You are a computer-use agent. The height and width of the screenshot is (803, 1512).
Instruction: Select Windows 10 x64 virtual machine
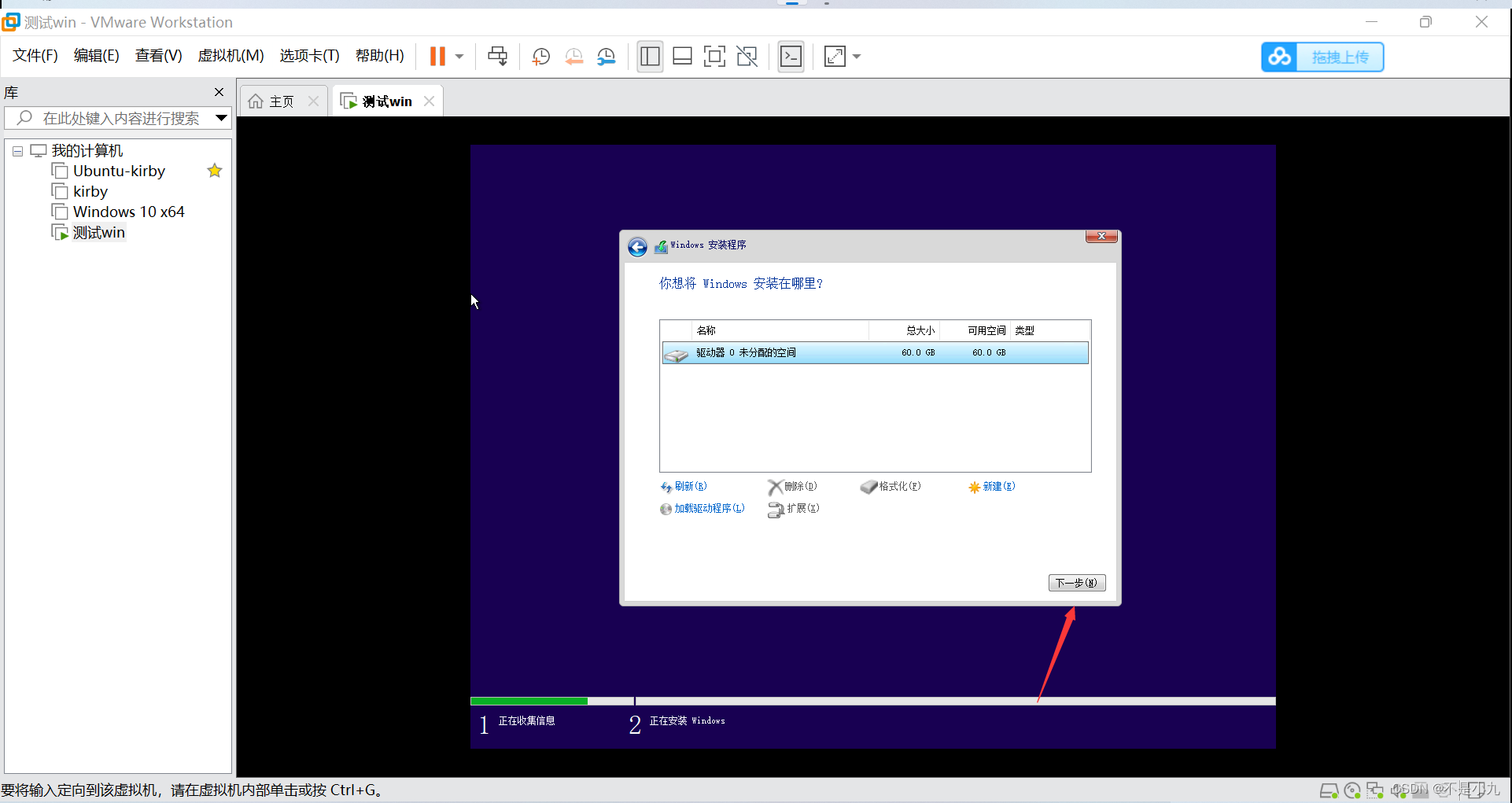click(128, 212)
